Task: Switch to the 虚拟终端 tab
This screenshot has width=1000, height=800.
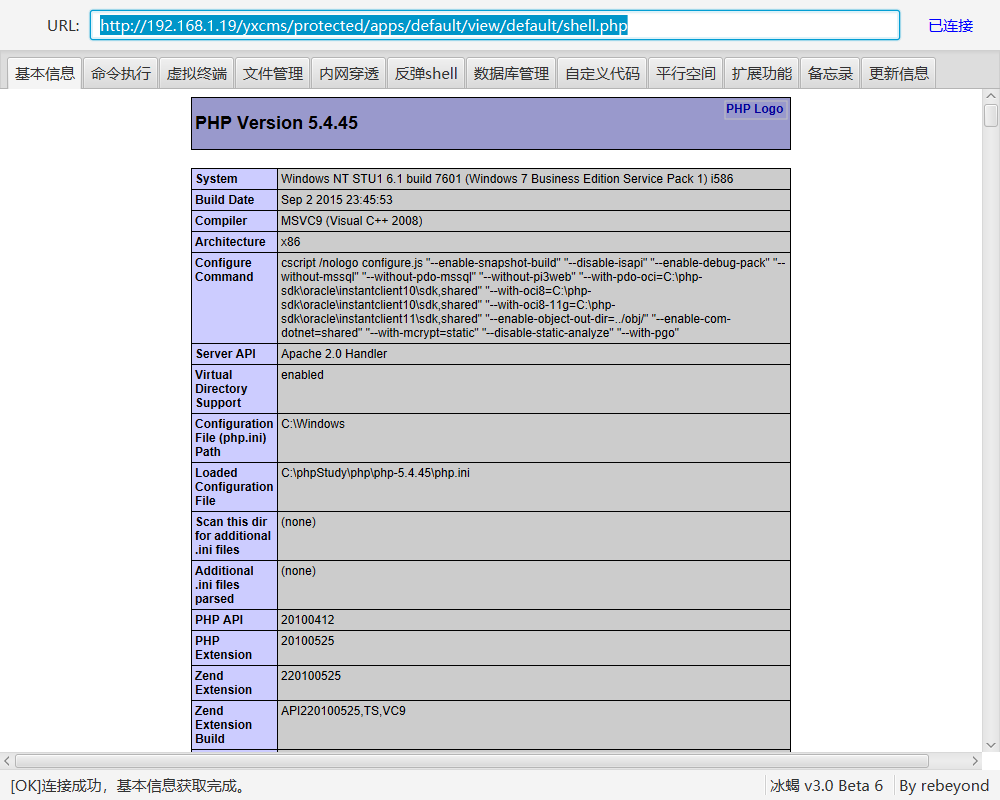Action: 197,73
